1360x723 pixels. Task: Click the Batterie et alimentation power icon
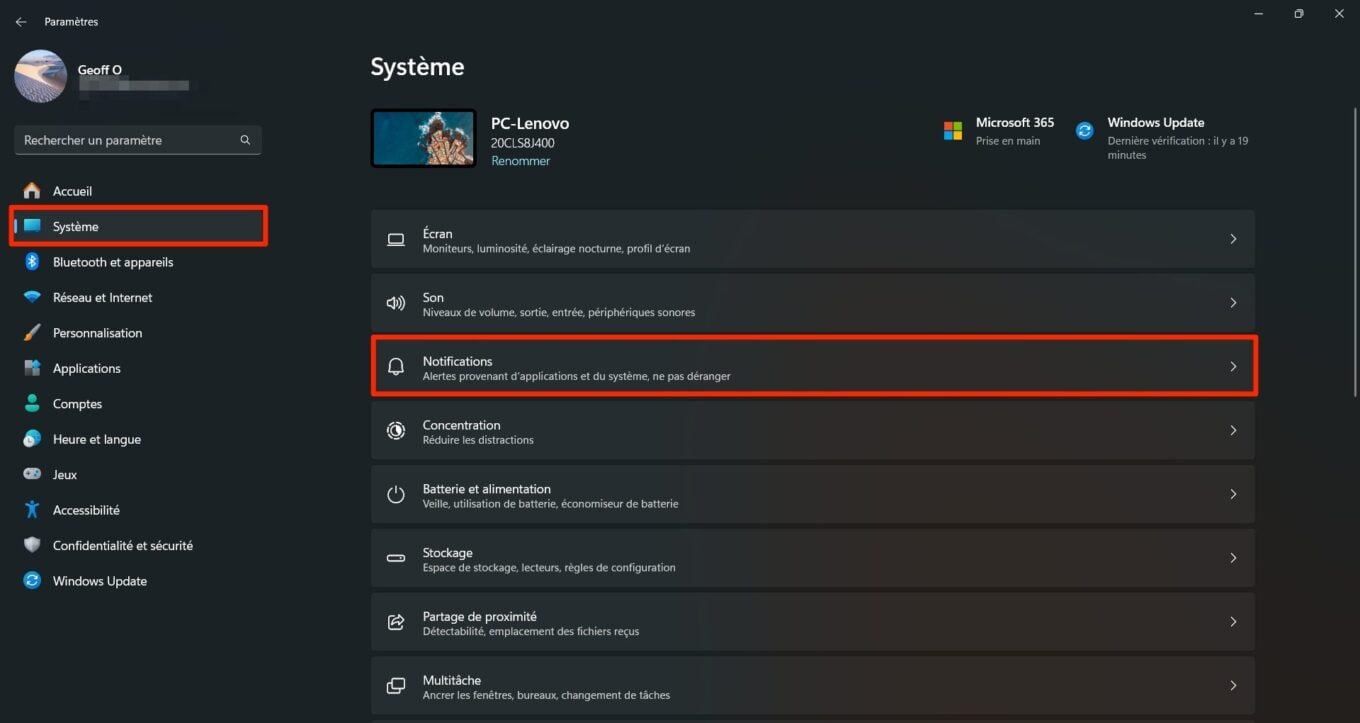396,494
